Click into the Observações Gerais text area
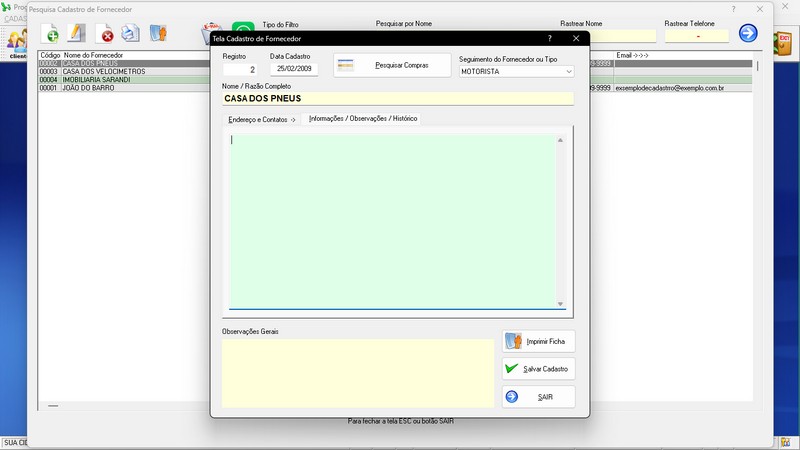Image resolution: width=800 pixels, height=450 pixels. [357, 372]
